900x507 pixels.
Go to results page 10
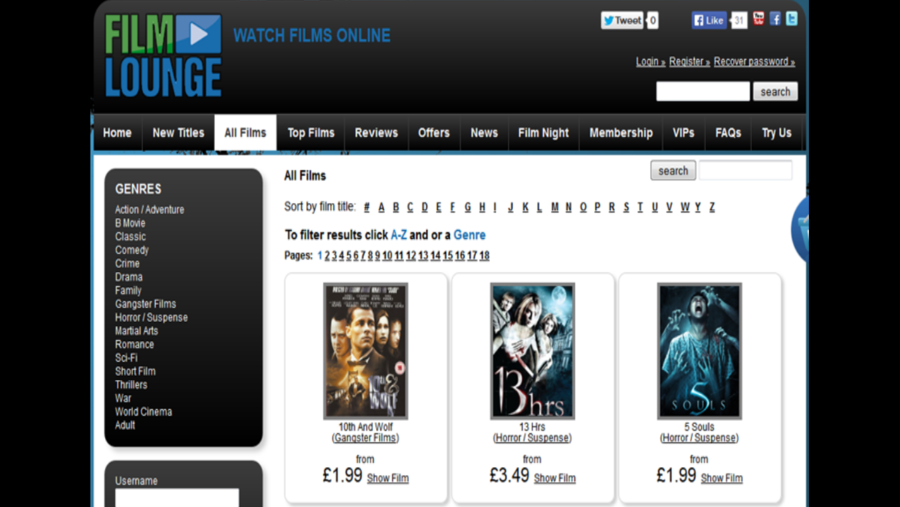click(x=387, y=256)
